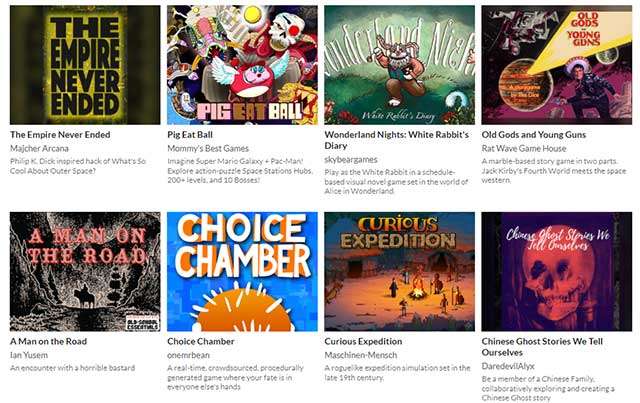The width and height of the screenshot is (640, 403).
Task: Open Chinese Ghost Stories skull cover image
Action: click(x=557, y=272)
